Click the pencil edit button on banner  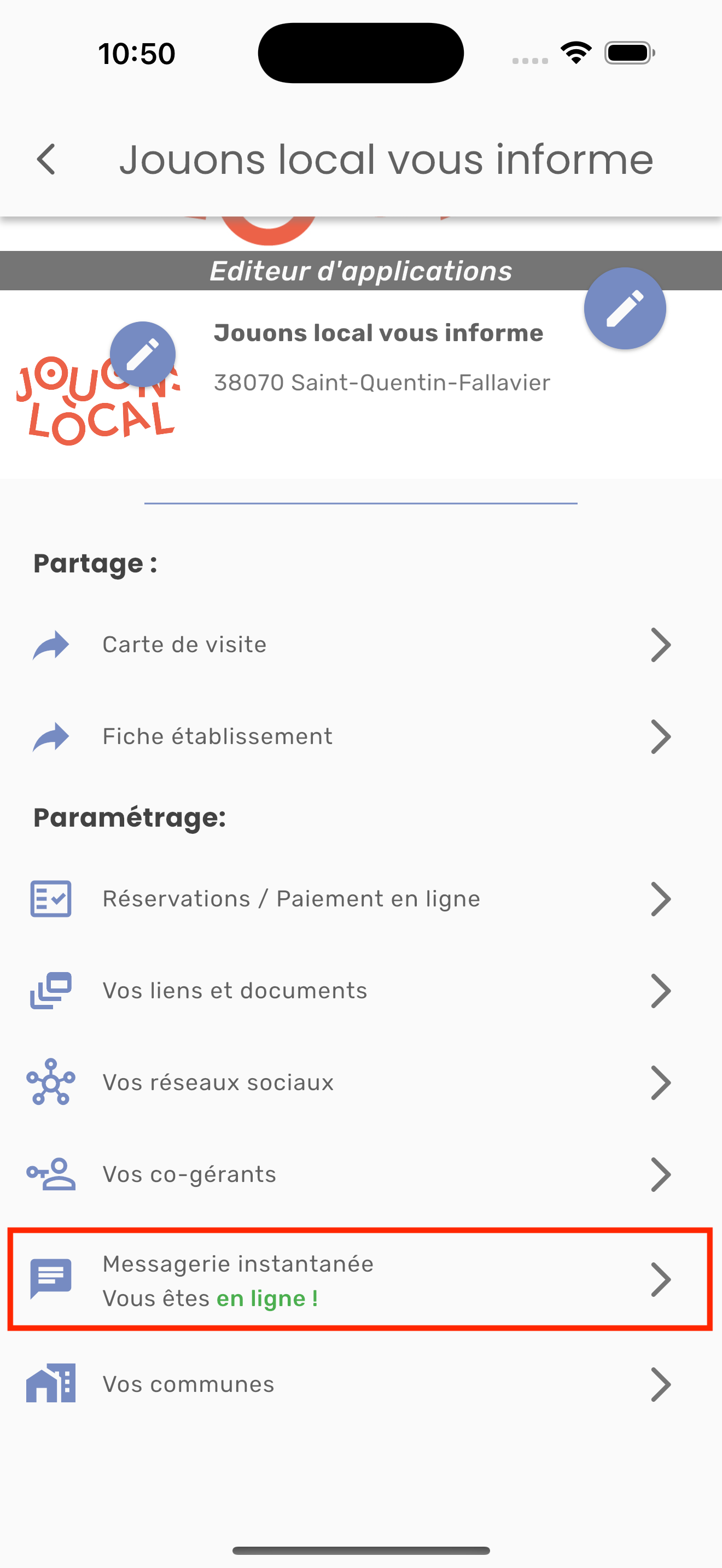[x=625, y=308]
